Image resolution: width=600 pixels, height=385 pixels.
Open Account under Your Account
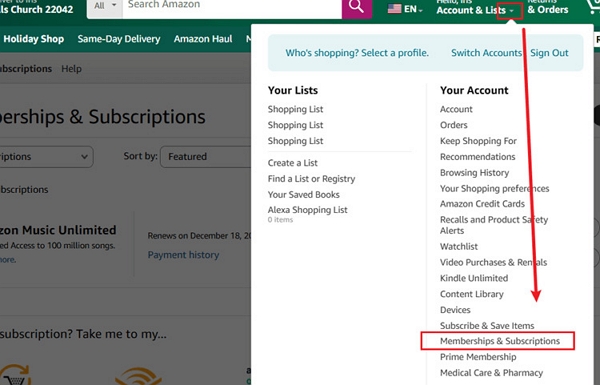point(456,109)
